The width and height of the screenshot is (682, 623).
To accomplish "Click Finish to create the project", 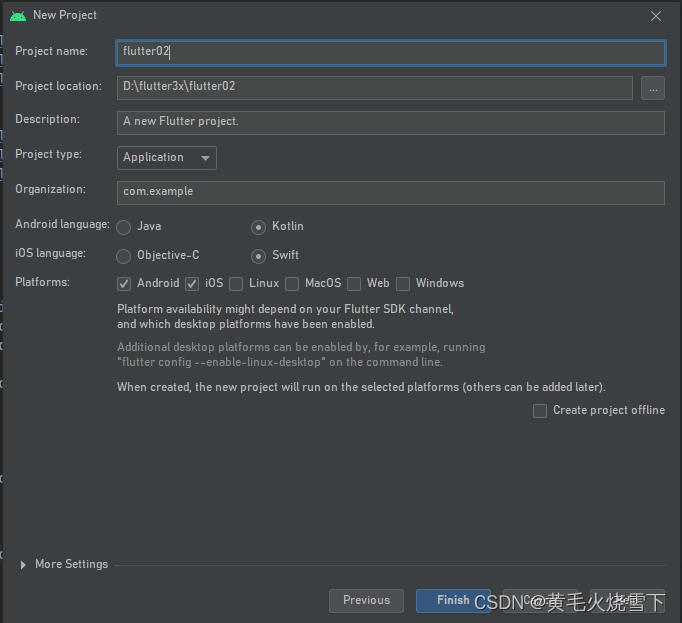I will pos(453,601).
